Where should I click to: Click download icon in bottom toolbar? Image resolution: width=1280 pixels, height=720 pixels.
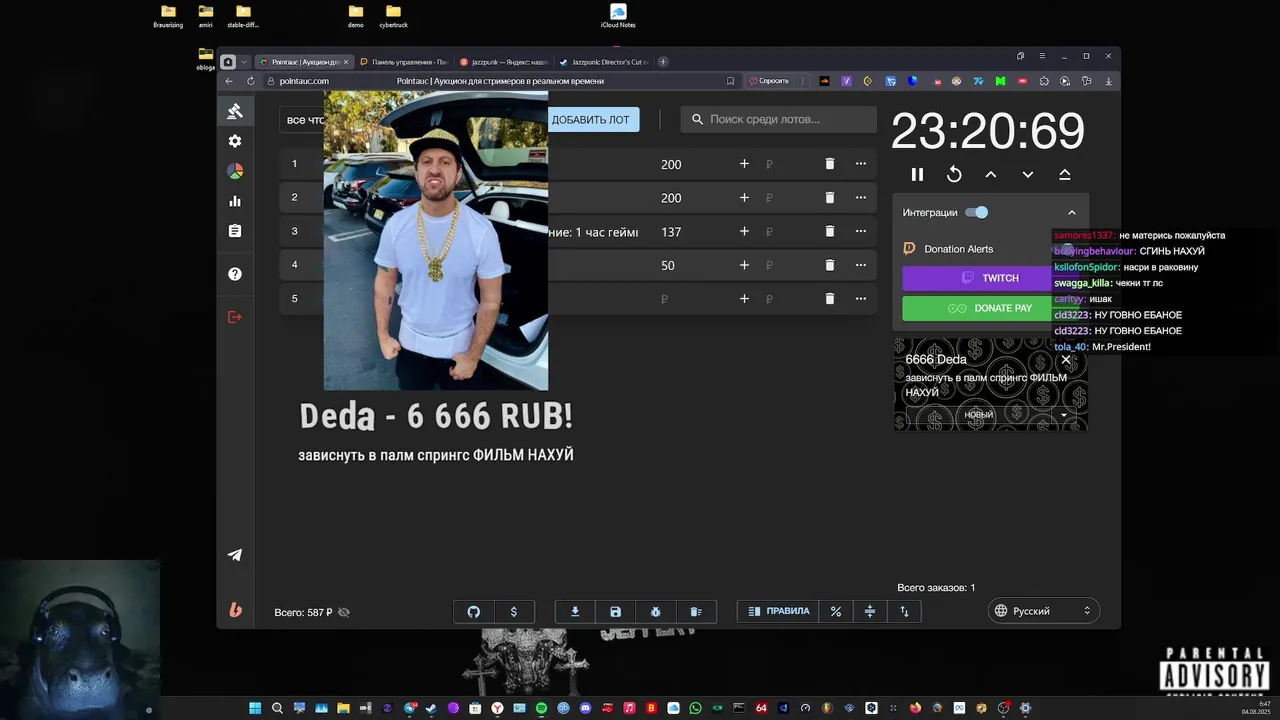(575, 611)
